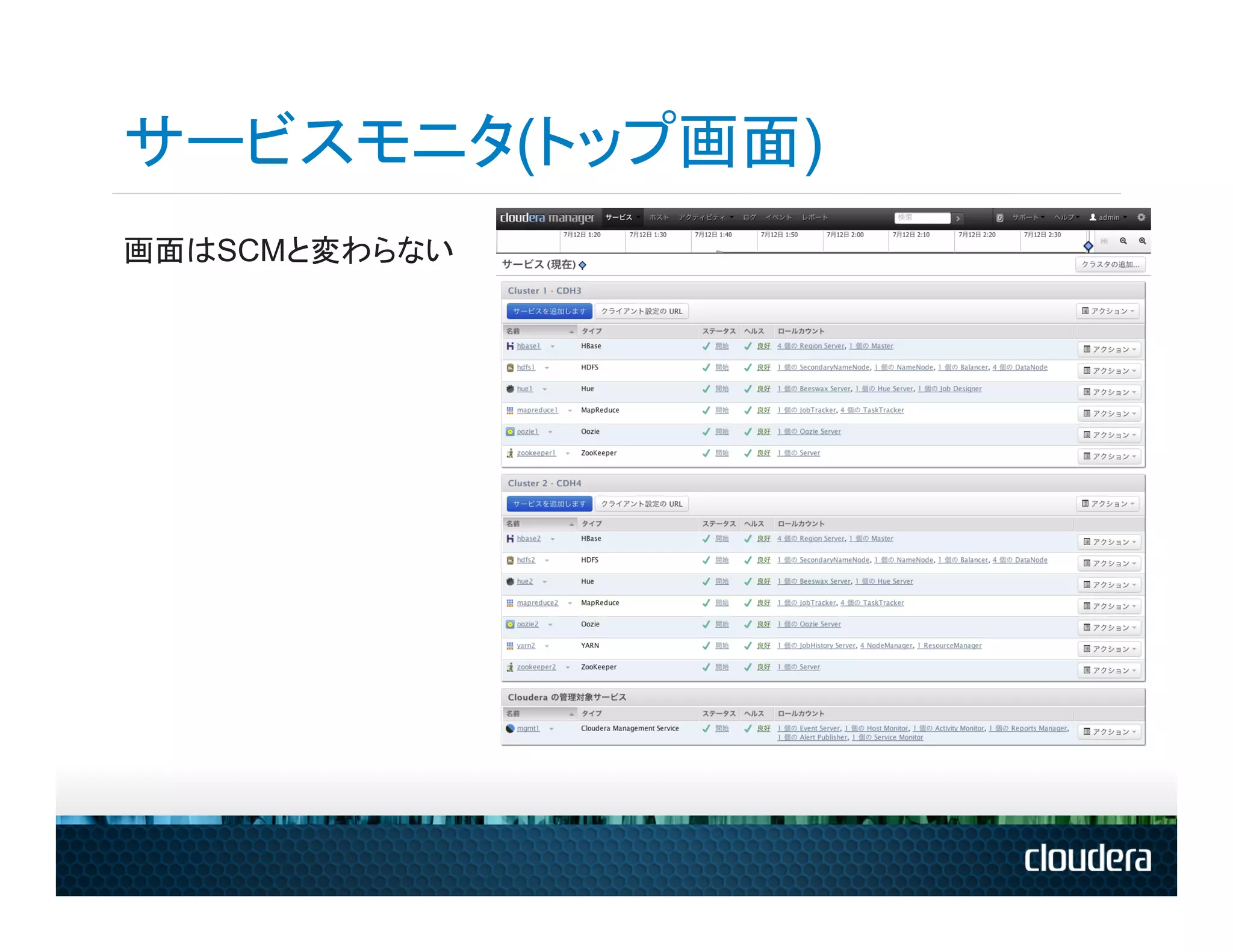1233x952 pixels.
Task: Open the アクション dropdown for the mgmt1 row
Action: click(1110, 732)
